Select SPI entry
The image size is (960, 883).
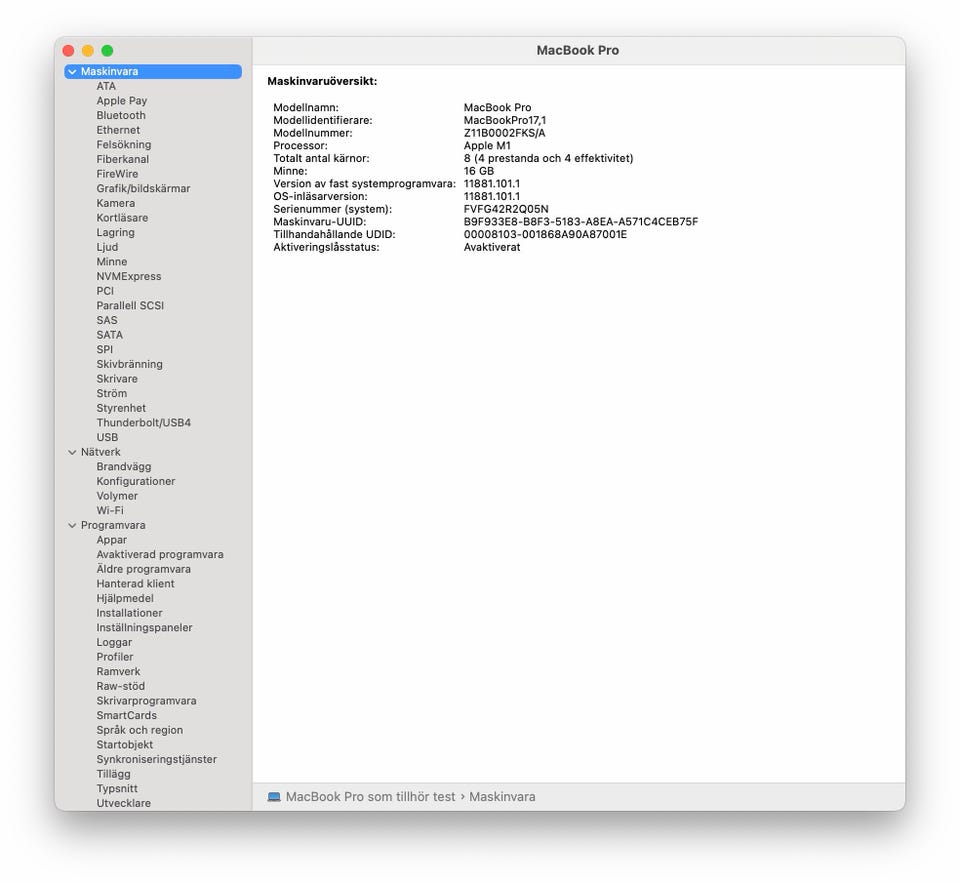(105, 350)
